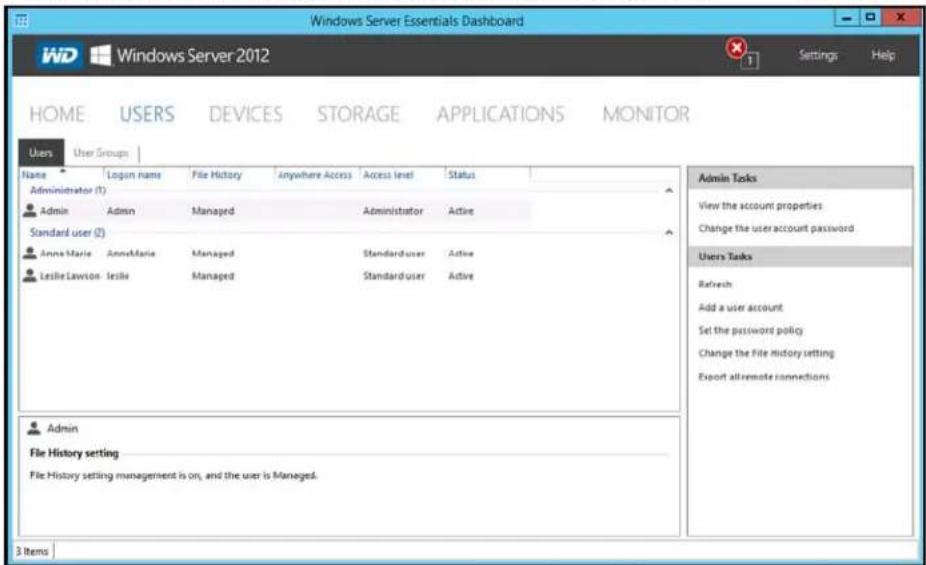Click the AnneMarie logon name cell
This screenshot has width=926, height=565.
point(131,253)
